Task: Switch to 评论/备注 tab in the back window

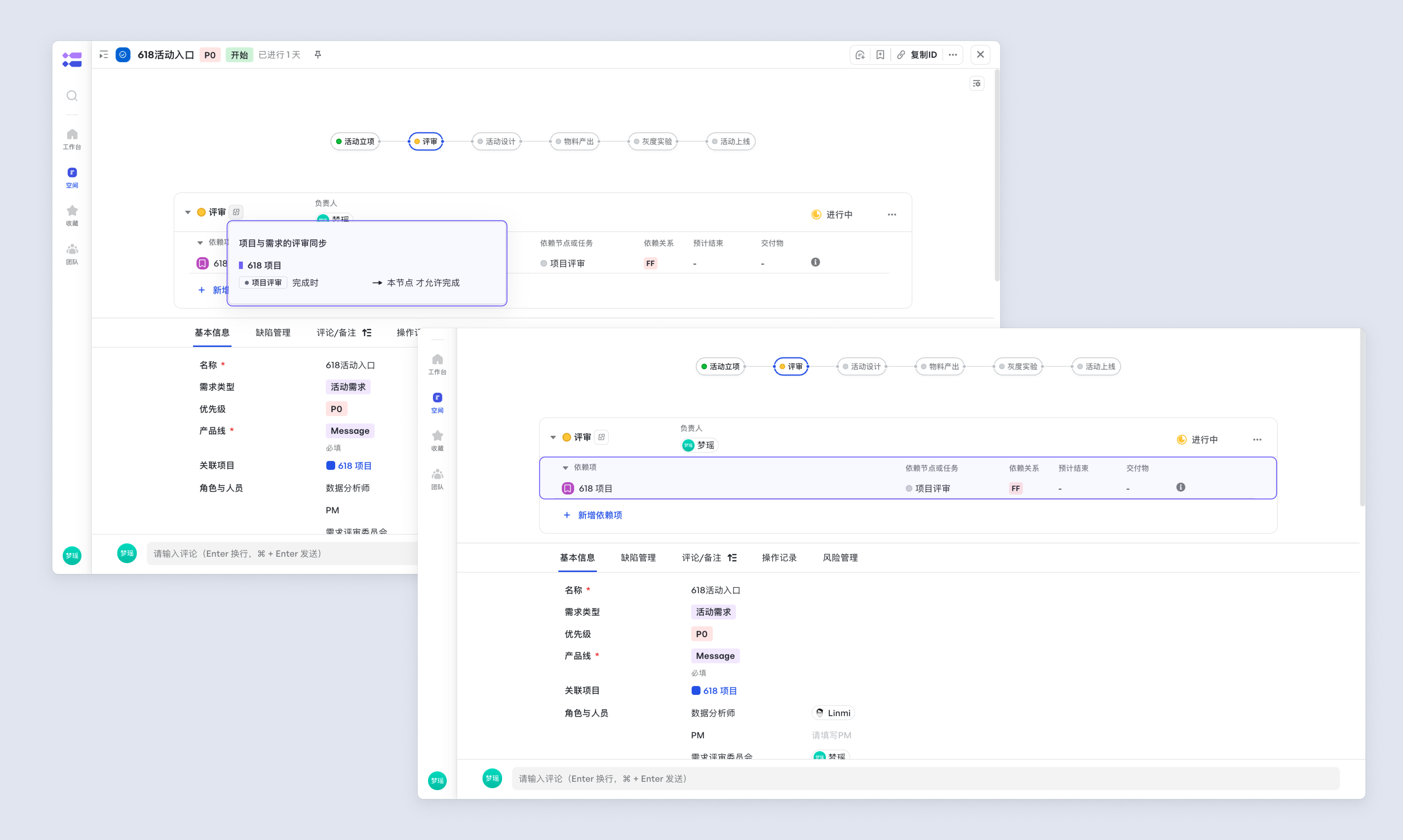Action: [x=336, y=333]
